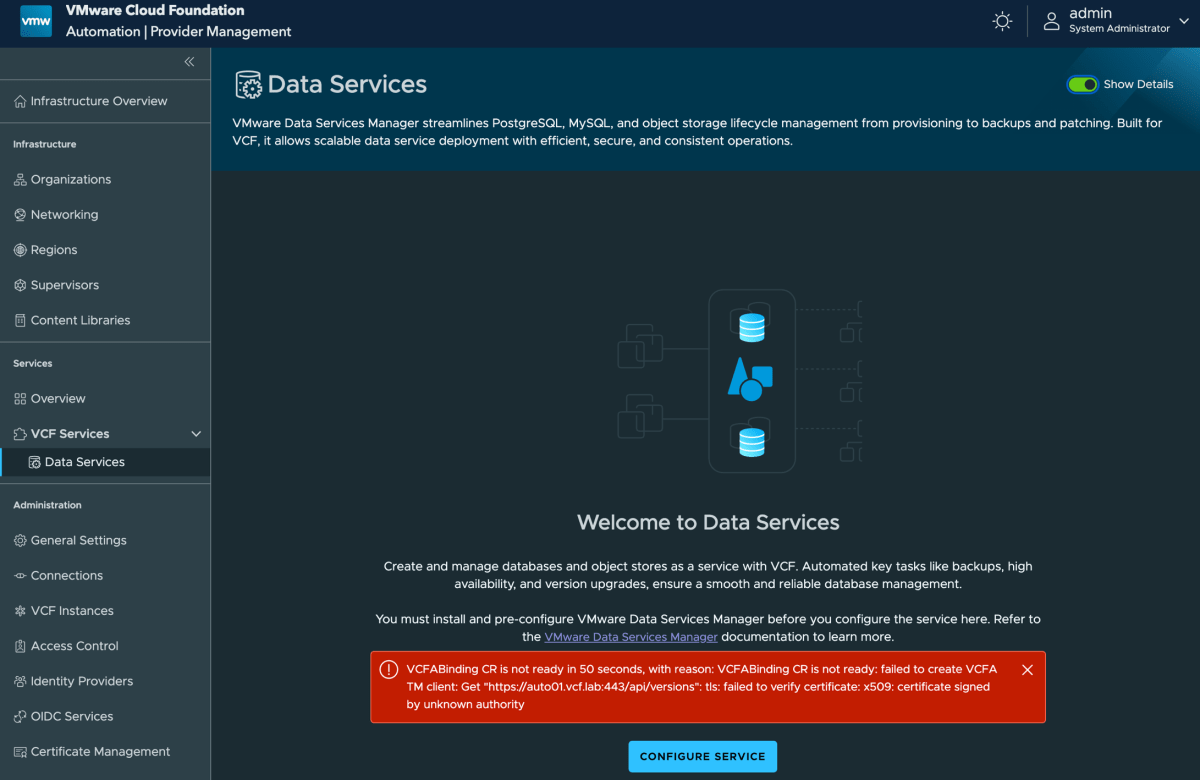Image resolution: width=1200 pixels, height=780 pixels.
Task: Select the Identity Providers icon
Action: 22,681
